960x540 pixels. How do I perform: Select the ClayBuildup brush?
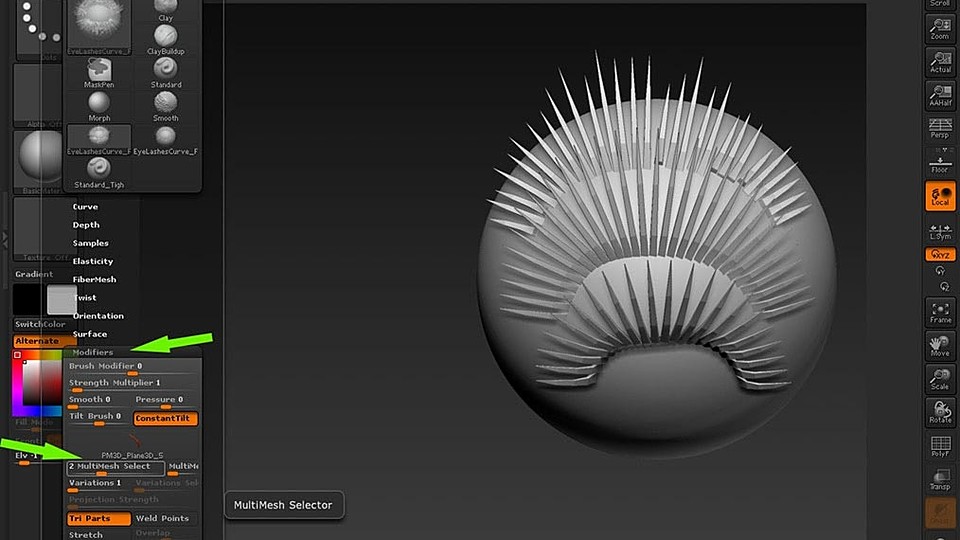click(165, 40)
